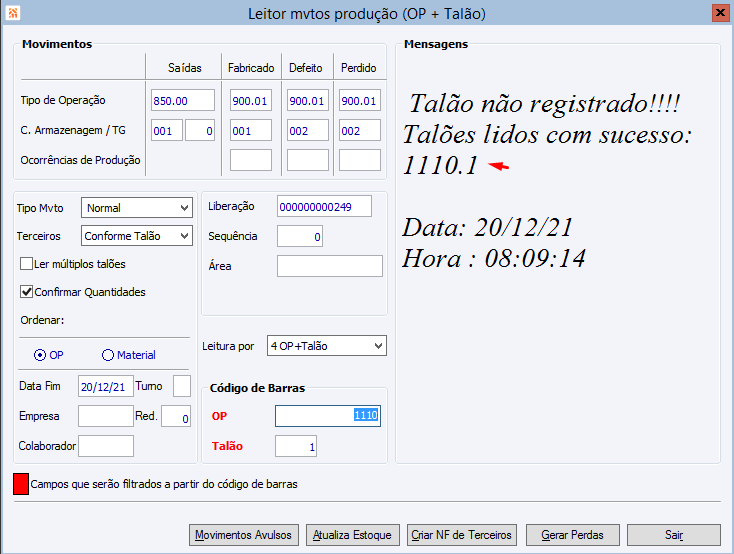Click Fabricado Ocorrências de Produção field
Screen dimensions: 734x554
(250, 160)
